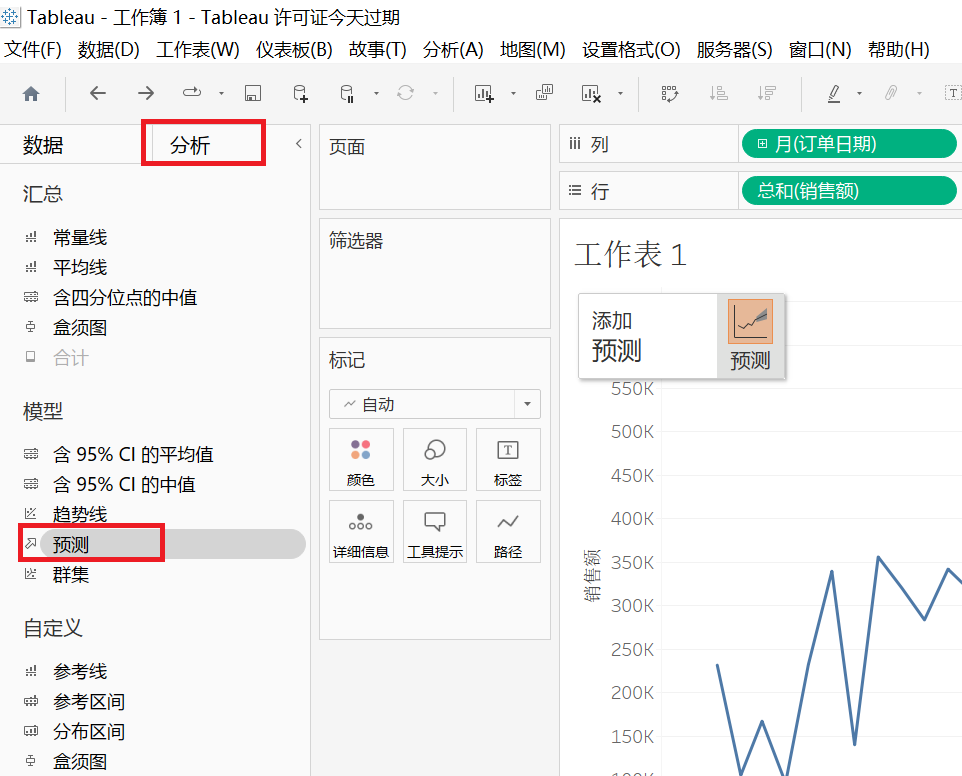Select 含 95% CI 的平均值 item
Image resolution: width=962 pixels, height=776 pixels.
(133, 455)
